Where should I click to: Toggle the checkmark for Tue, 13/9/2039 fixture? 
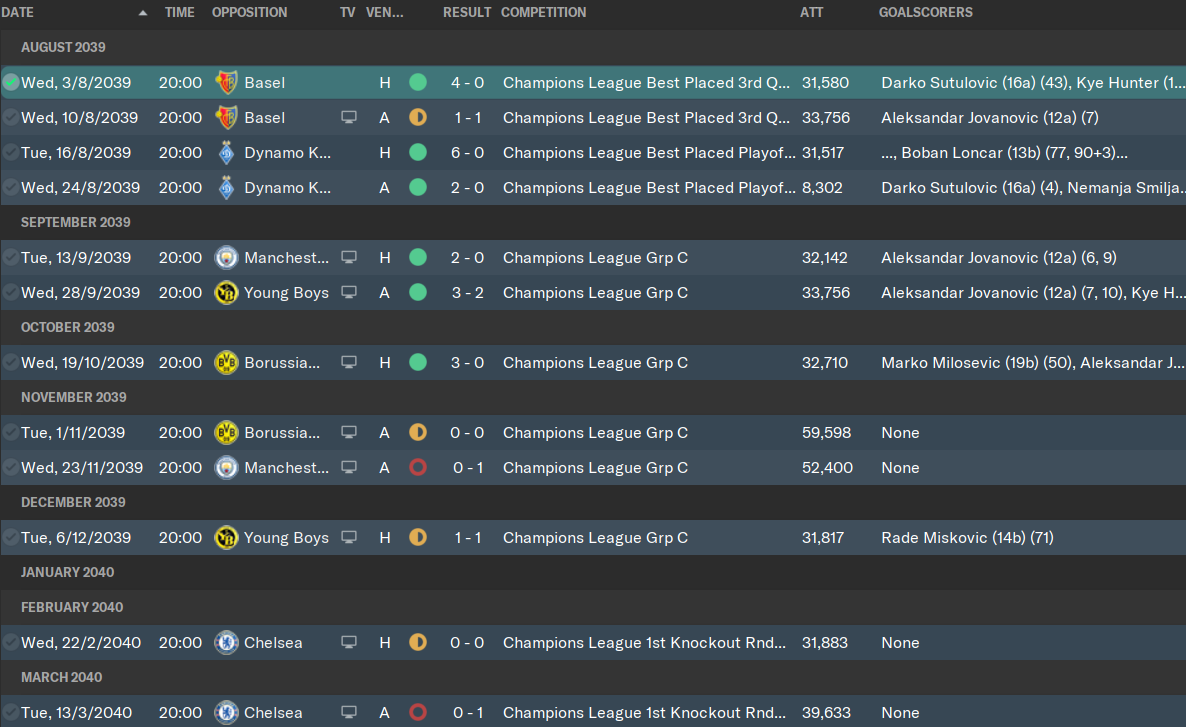coord(11,258)
